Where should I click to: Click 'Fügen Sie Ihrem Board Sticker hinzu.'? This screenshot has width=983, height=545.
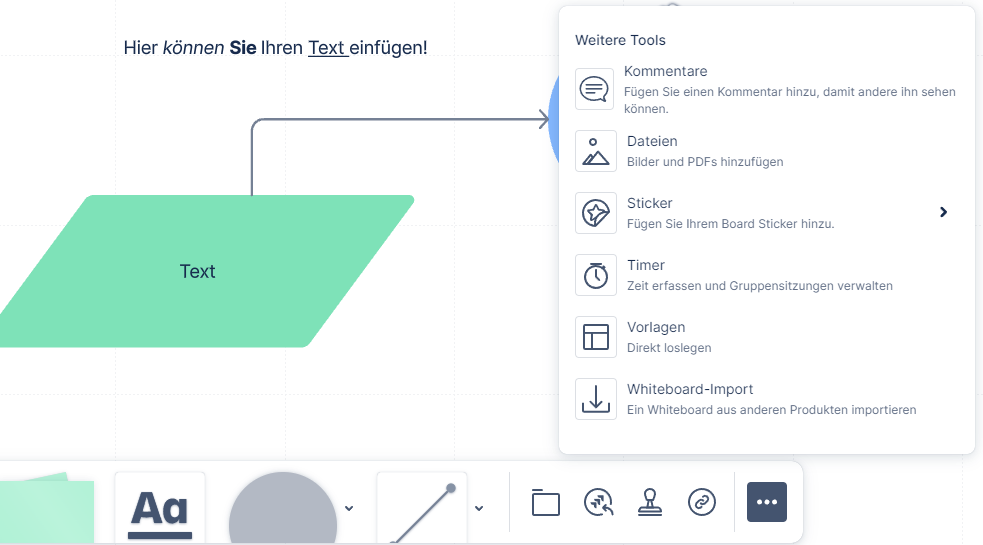tap(730, 224)
